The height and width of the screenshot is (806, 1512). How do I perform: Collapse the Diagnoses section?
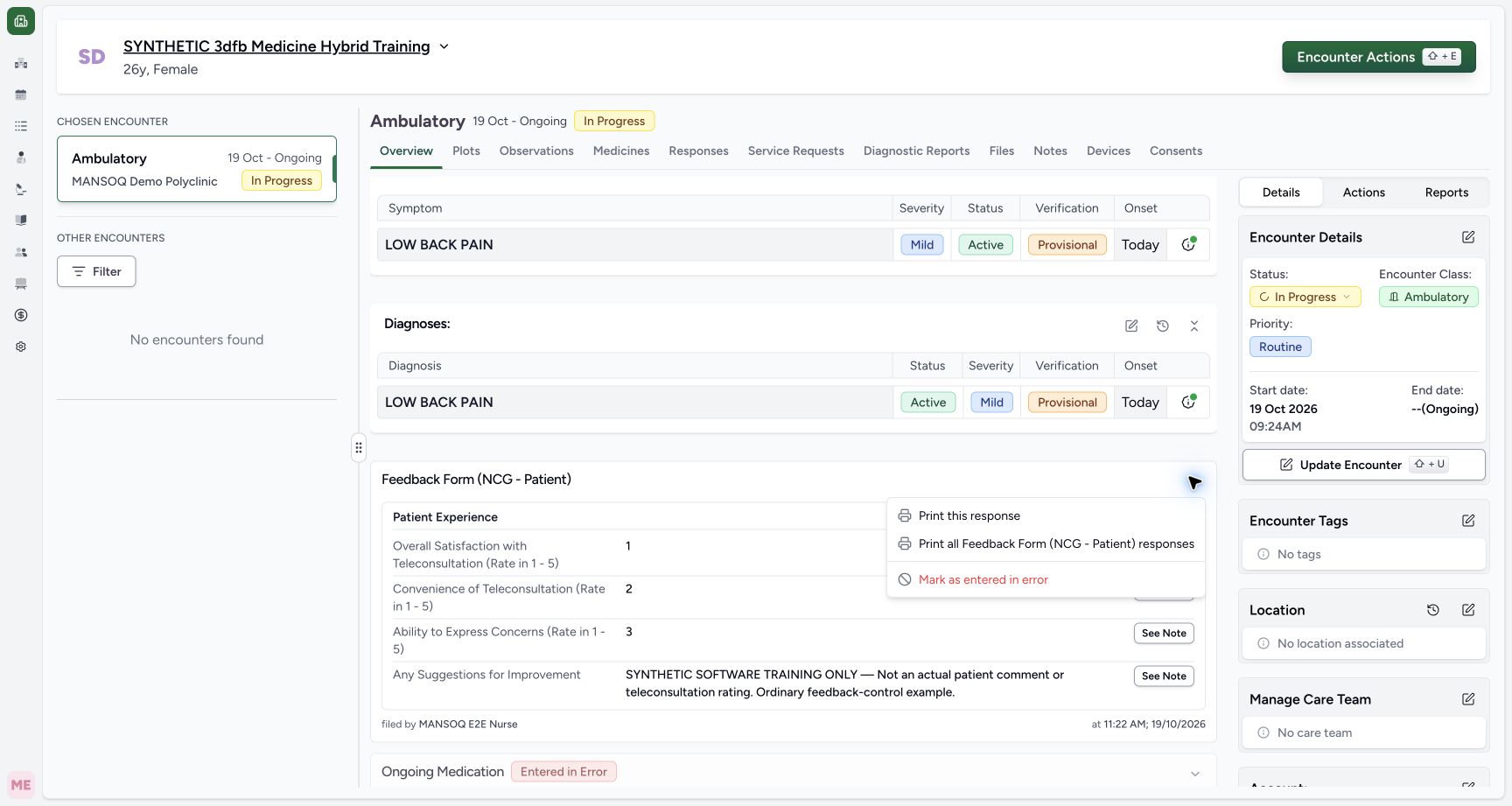(x=1194, y=326)
